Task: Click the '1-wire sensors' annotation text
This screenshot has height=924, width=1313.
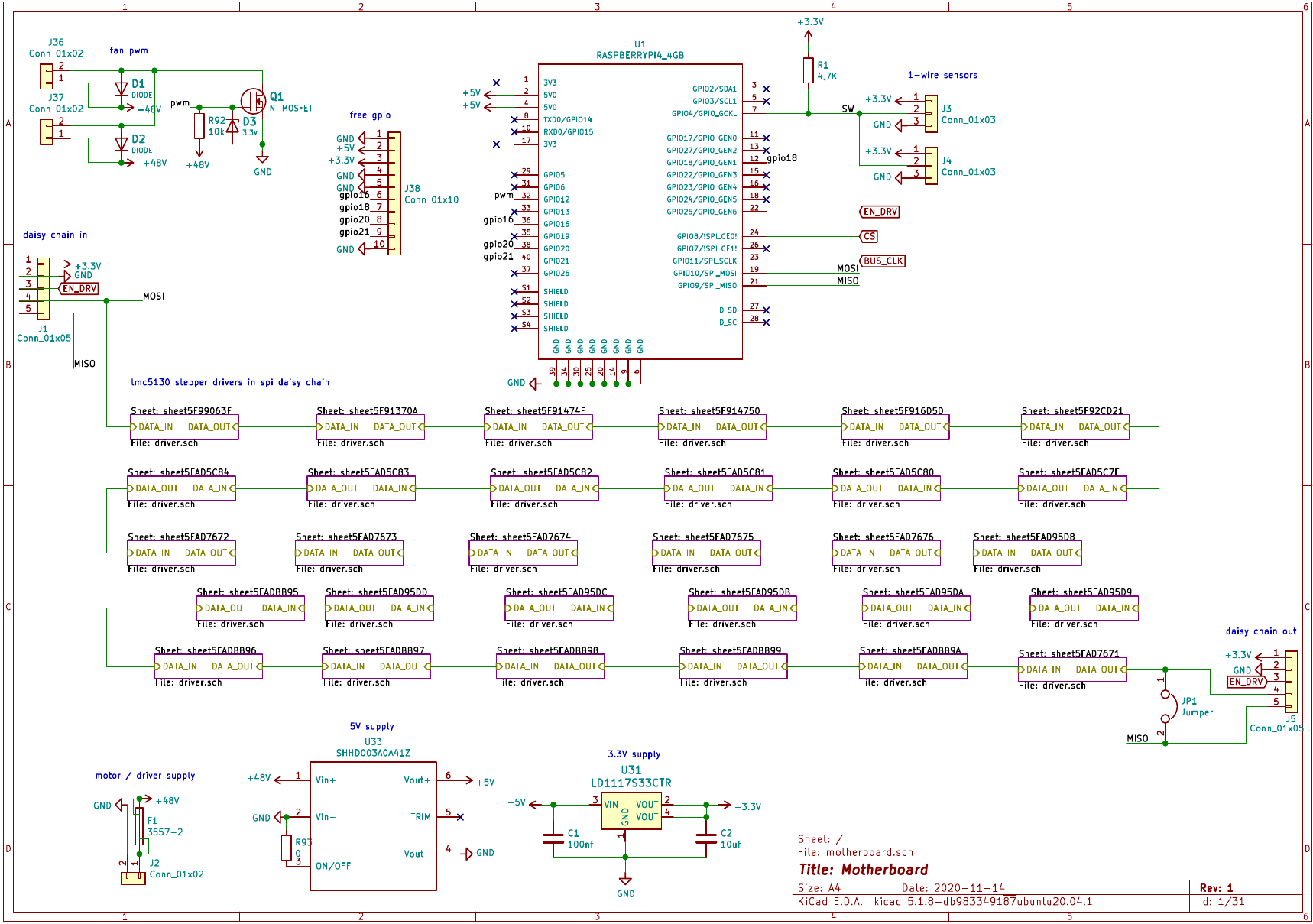Action: tap(942, 75)
